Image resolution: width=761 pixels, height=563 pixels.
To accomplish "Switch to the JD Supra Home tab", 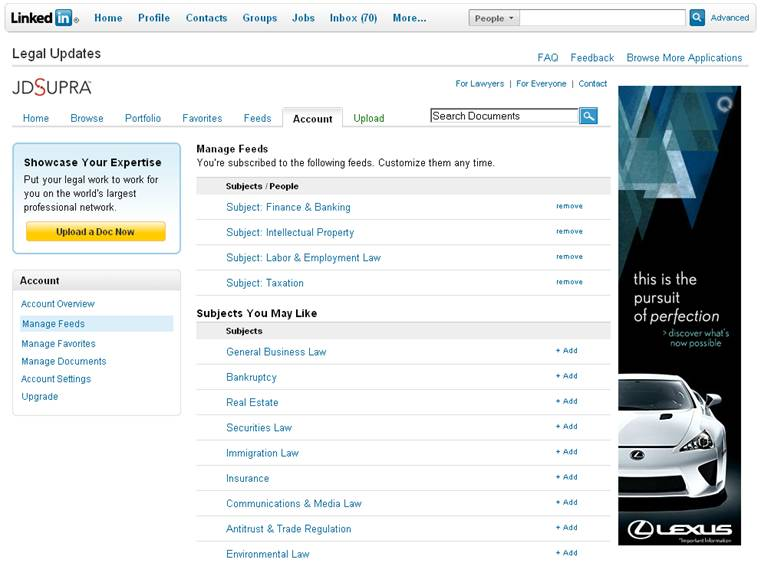I will [x=36, y=118].
